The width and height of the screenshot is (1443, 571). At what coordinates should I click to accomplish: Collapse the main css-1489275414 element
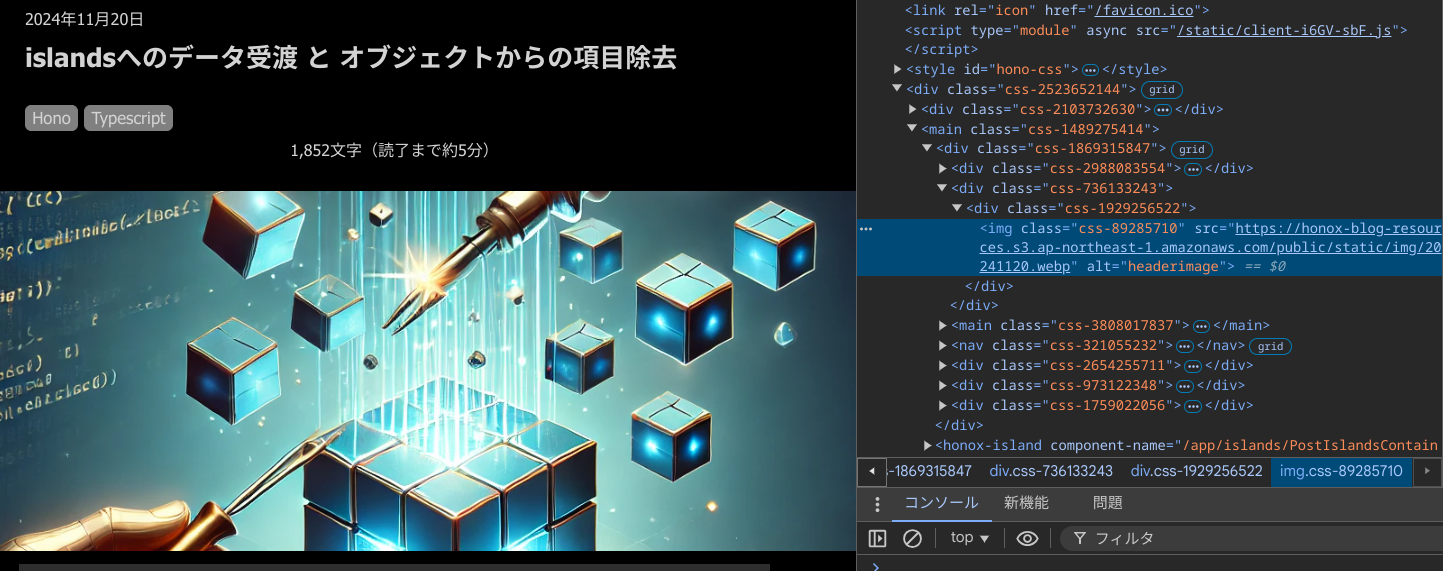pyautogui.click(x=912, y=129)
